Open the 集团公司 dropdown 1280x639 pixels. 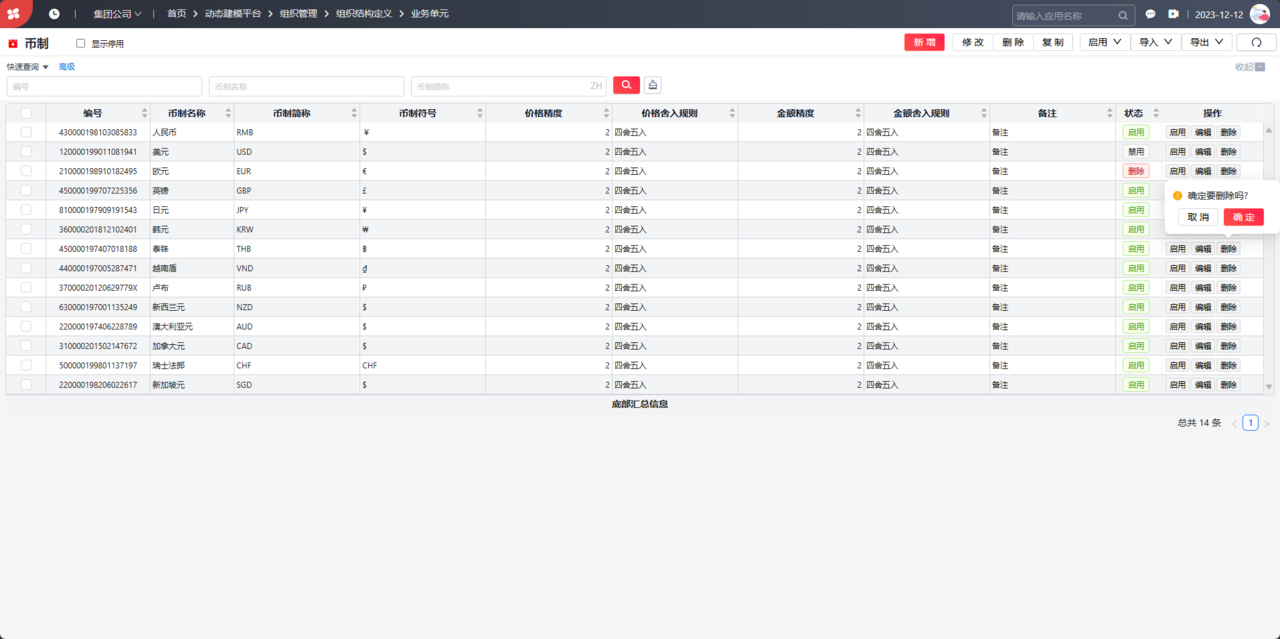pyautogui.click(x=117, y=14)
